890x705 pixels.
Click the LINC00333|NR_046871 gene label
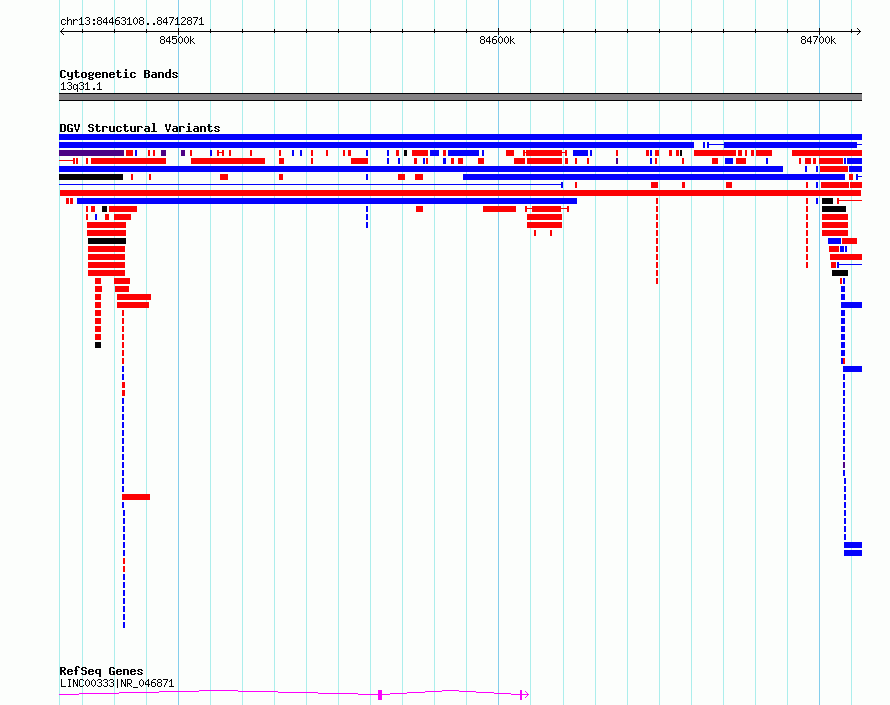coord(117,683)
